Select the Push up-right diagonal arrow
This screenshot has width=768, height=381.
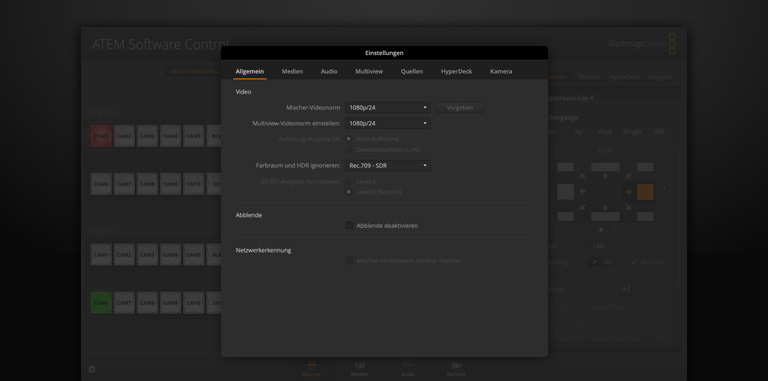pyautogui.click(x=628, y=176)
